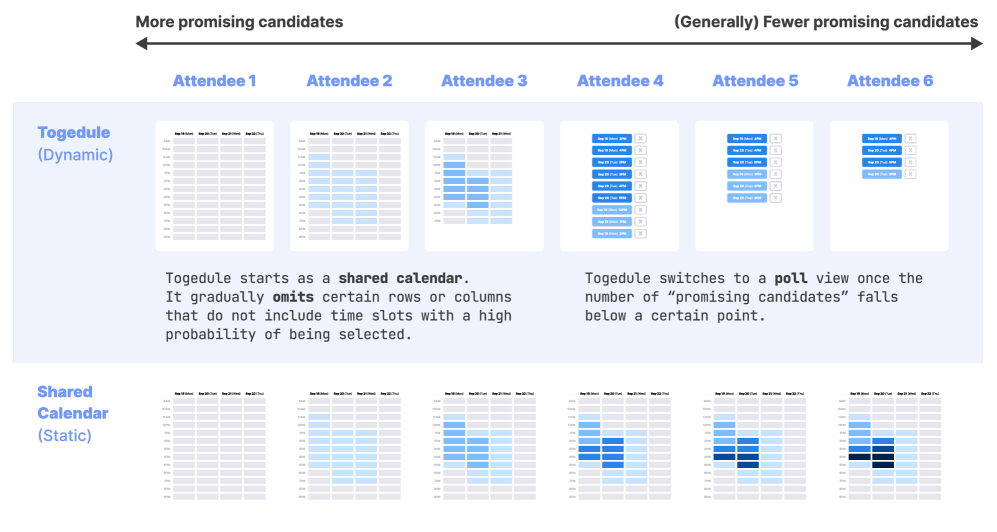Click top X icon in Attendee 4 poll

(641, 139)
